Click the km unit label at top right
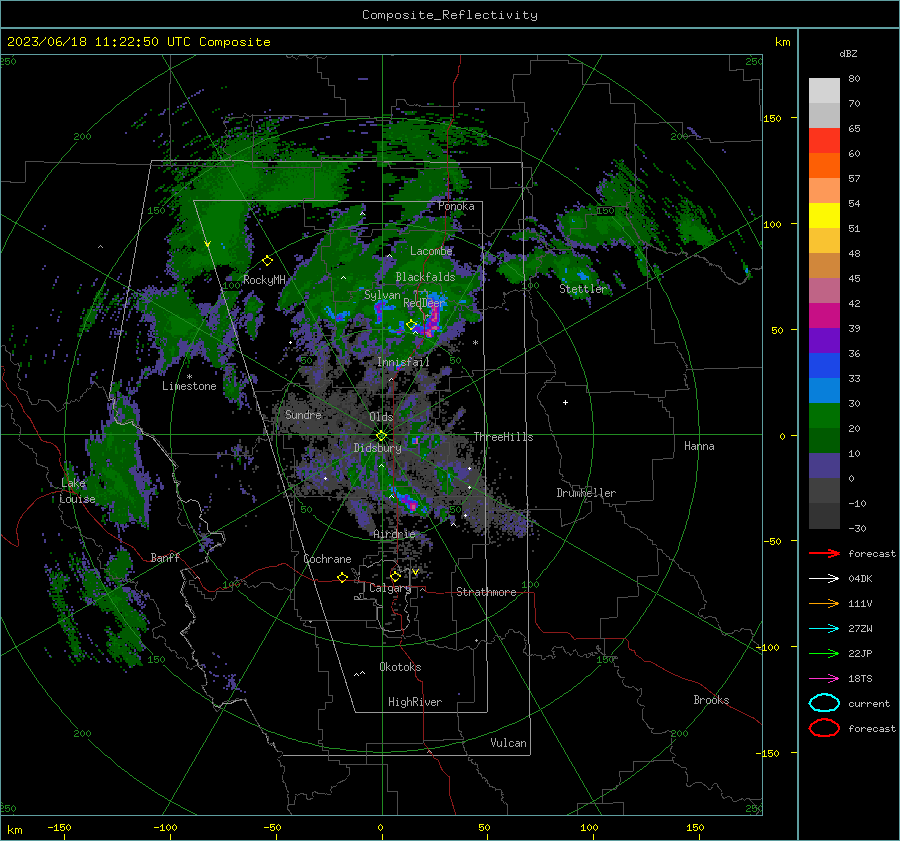Image resolution: width=900 pixels, height=841 pixels. click(782, 42)
